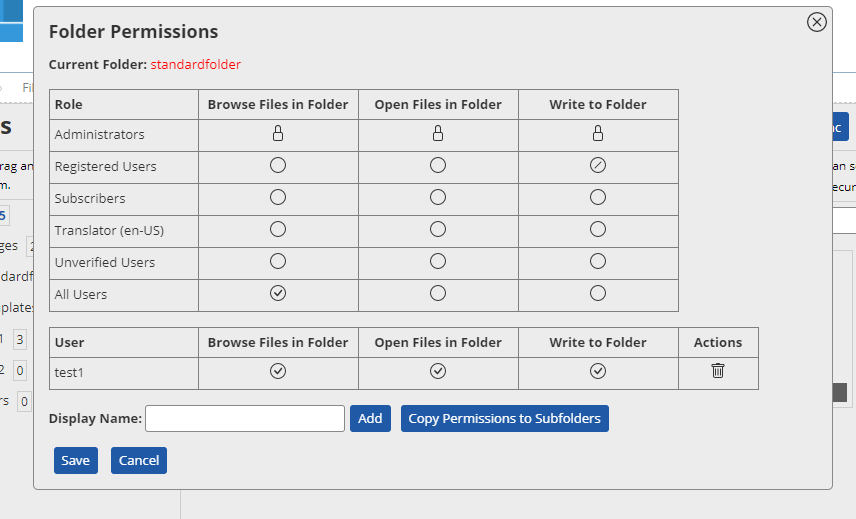
Task: Toggle test1 Write to Folder permission
Action: click(598, 371)
